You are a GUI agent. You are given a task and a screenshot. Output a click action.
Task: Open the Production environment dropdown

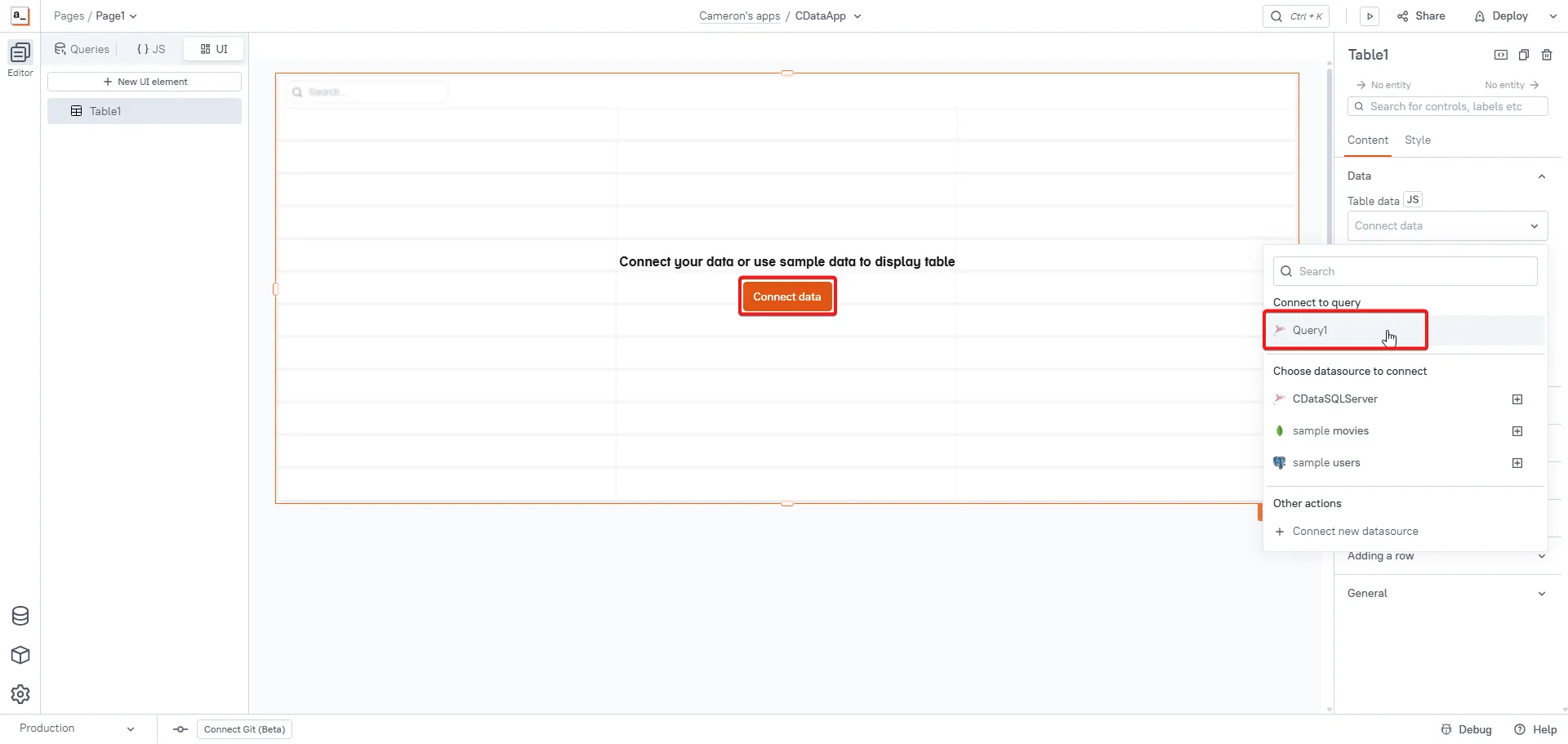[x=77, y=728]
